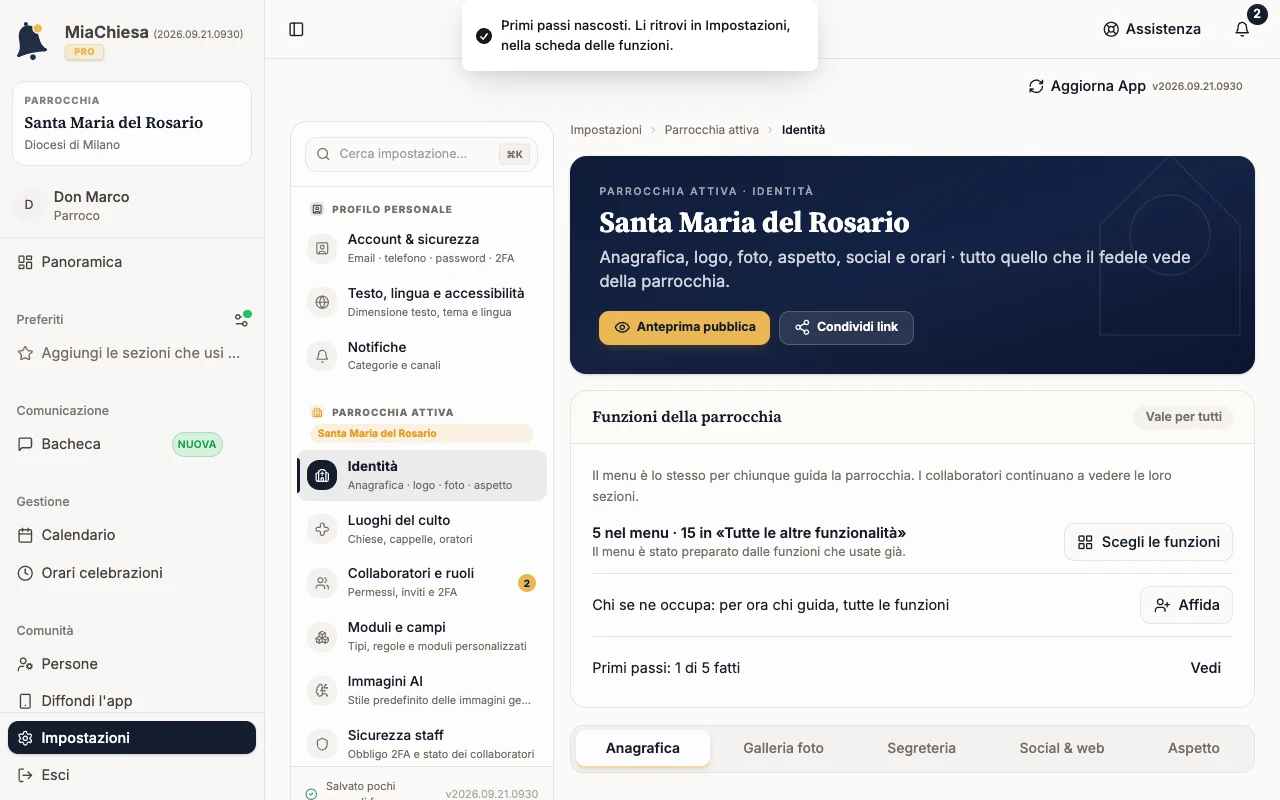The height and width of the screenshot is (800, 1280).
Task: Click the Account & sicurezza icon
Action: [322, 248]
